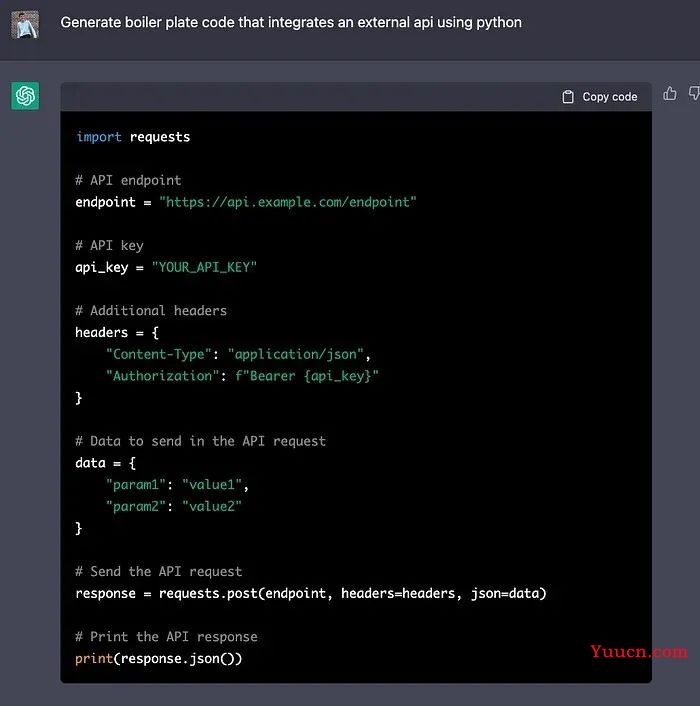
Task: Click the 'headers = {' line
Action: [x=117, y=333]
